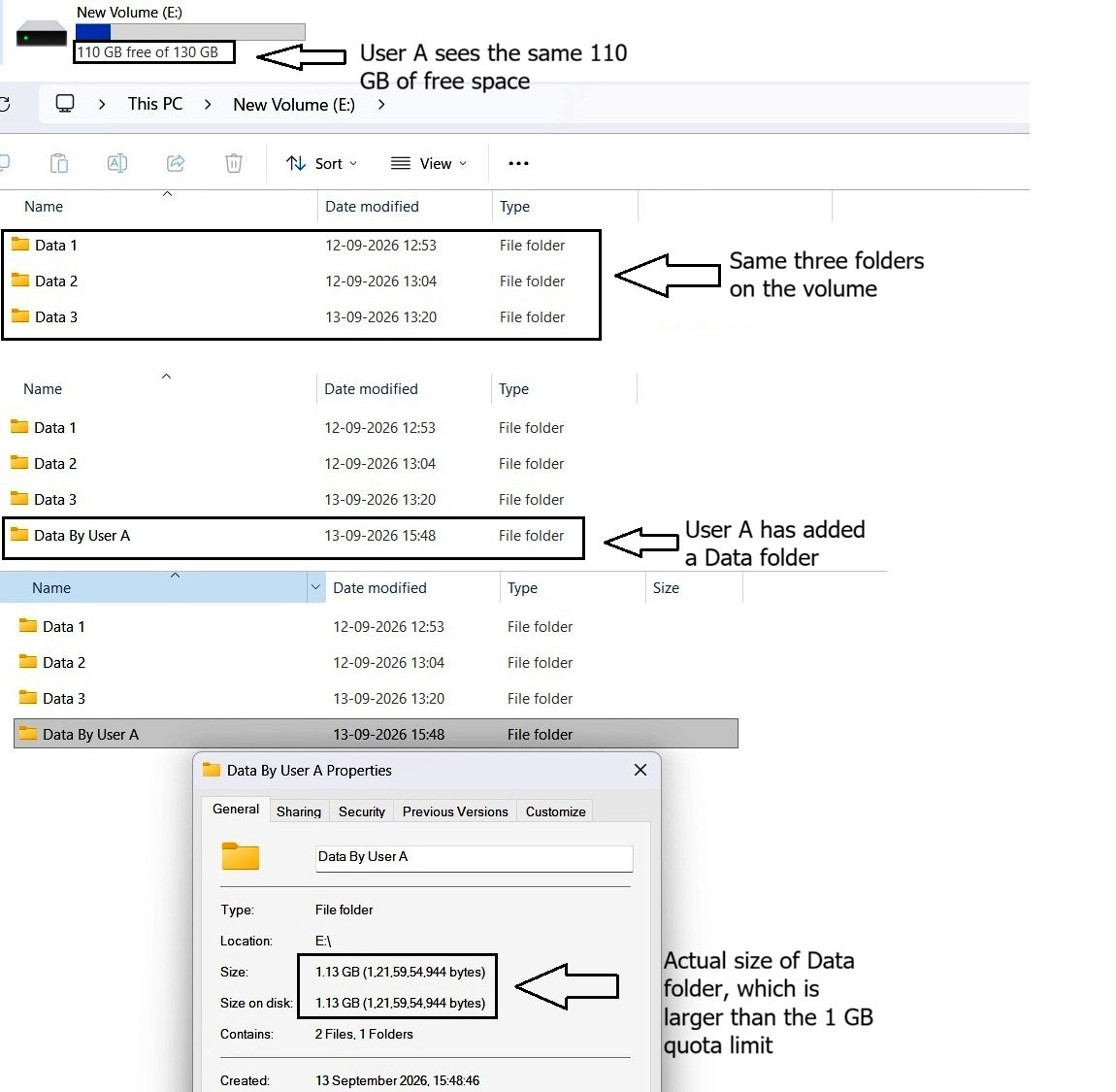Switch to the Sharing tab
This screenshot has width=1116, height=1092.
(x=299, y=811)
